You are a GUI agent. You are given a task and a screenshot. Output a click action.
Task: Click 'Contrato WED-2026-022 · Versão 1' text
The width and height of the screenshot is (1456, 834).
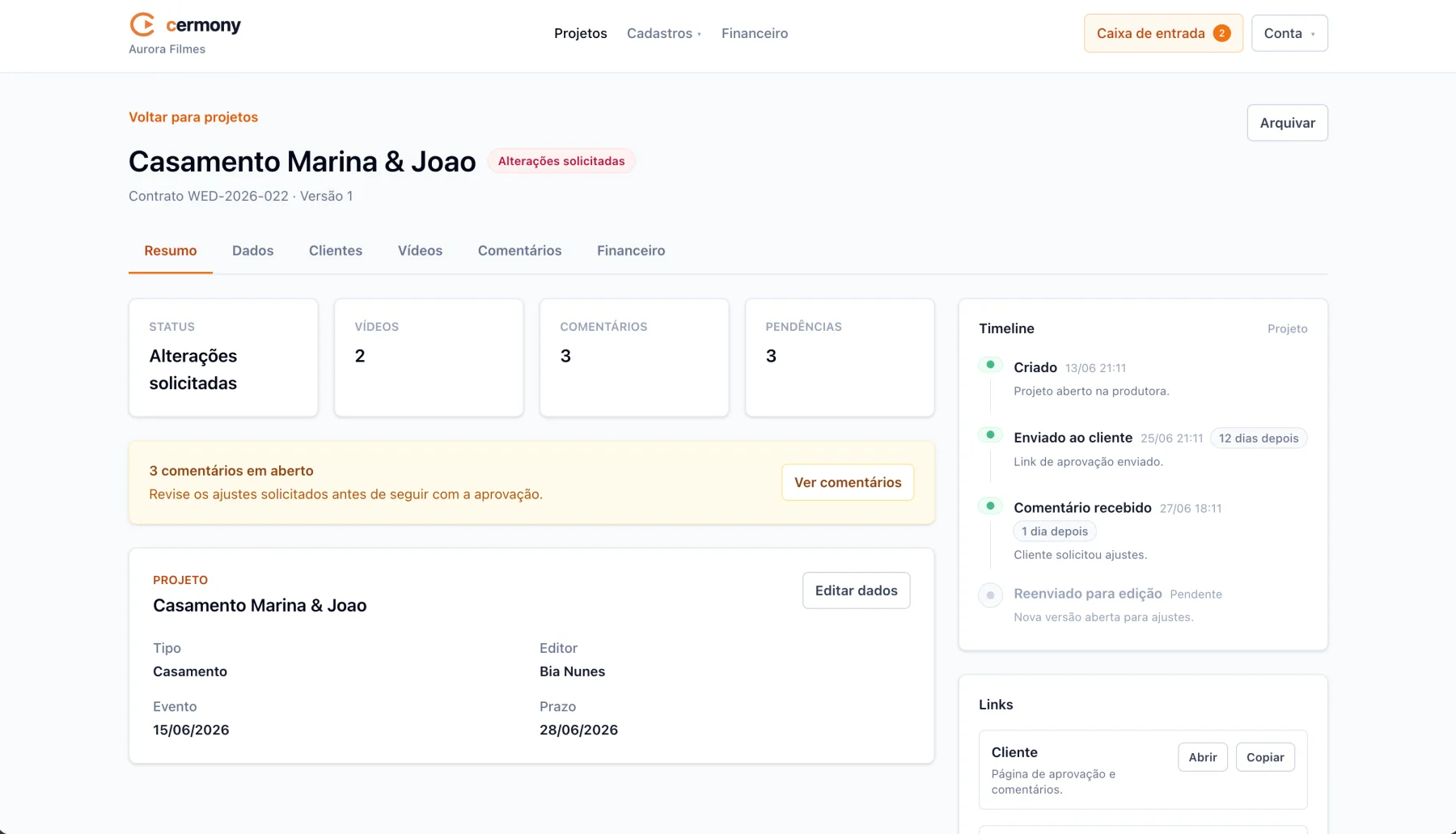pos(240,196)
